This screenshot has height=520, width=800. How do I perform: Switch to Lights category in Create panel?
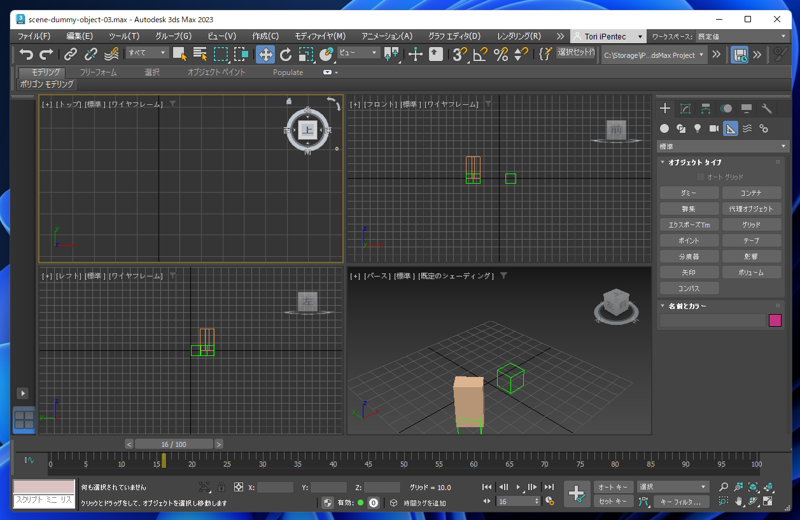(697, 129)
